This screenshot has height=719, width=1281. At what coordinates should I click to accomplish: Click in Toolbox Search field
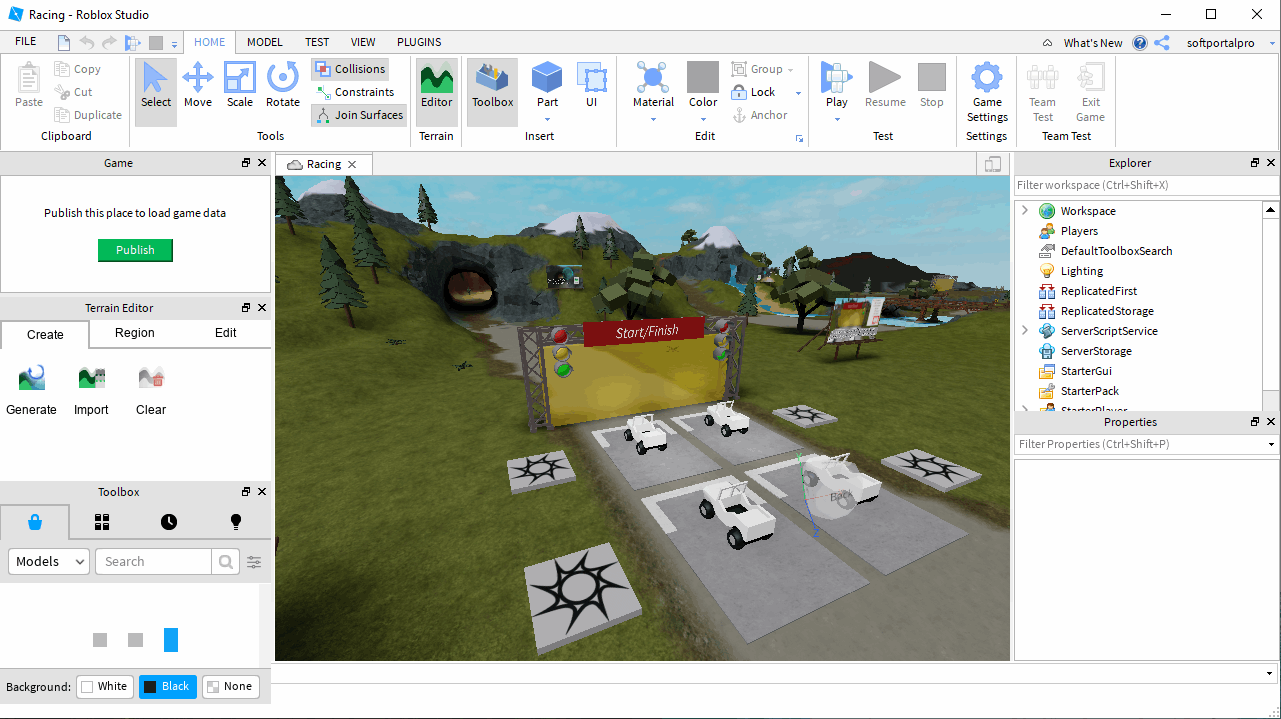point(153,562)
